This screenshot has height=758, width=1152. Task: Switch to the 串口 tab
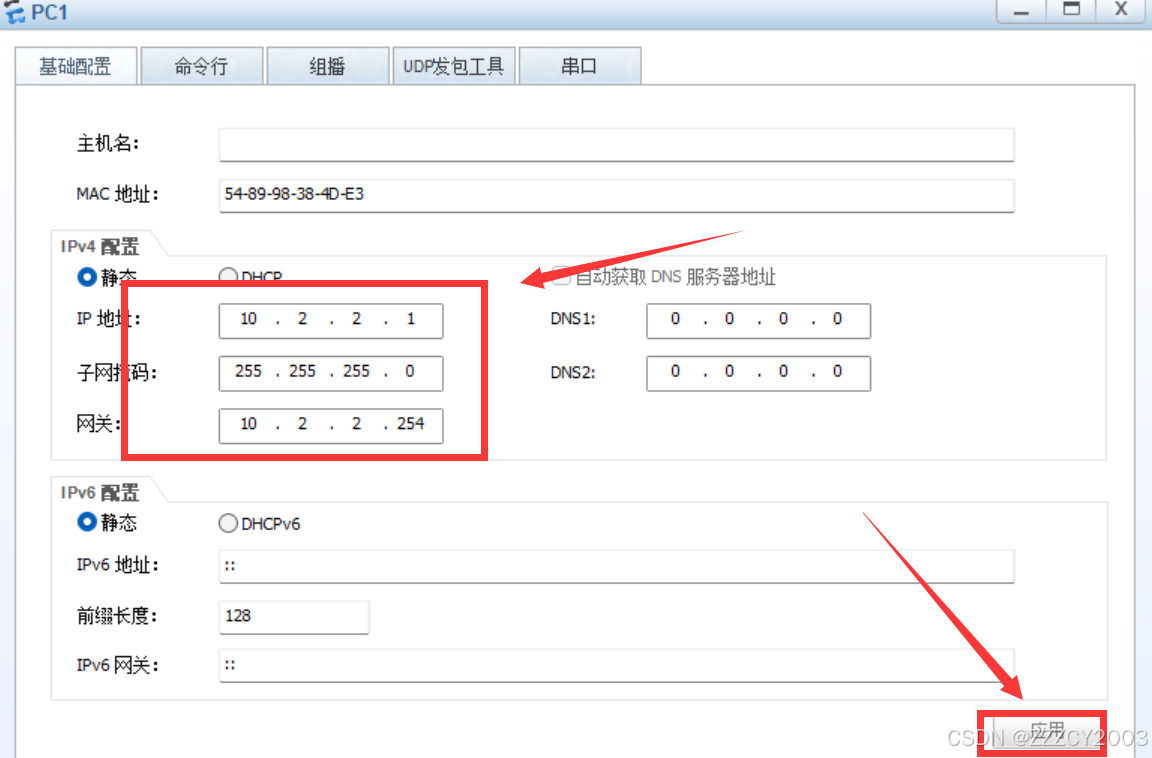coord(579,67)
